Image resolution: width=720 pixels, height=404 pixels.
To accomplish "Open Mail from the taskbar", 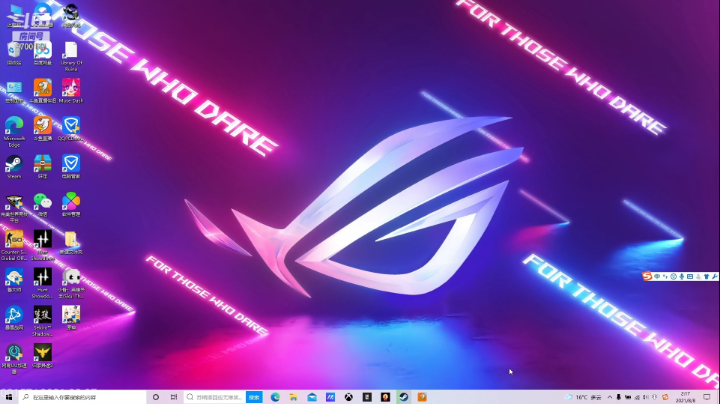I will coord(312,397).
